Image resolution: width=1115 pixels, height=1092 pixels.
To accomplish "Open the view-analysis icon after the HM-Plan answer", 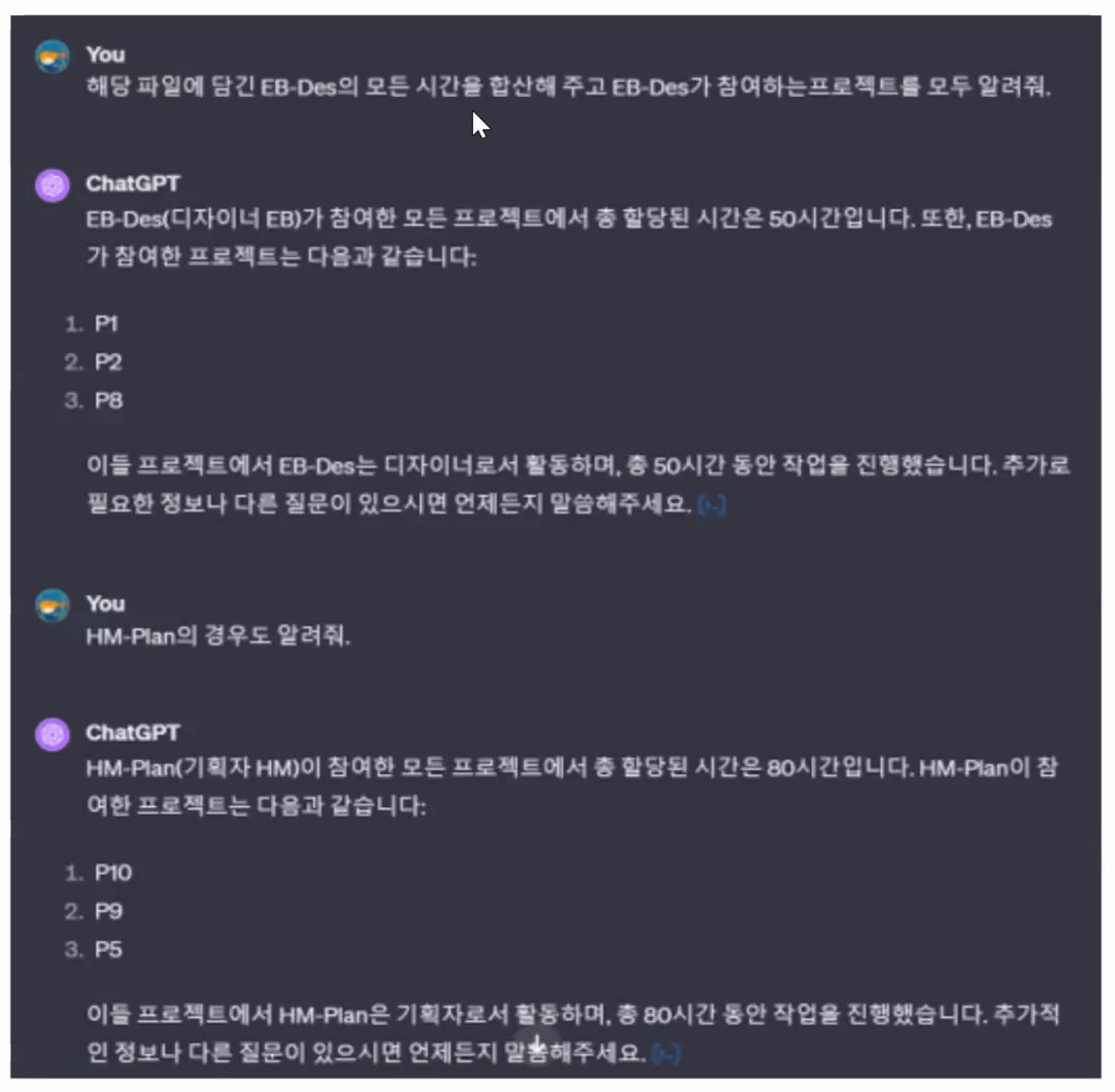I will point(666,1054).
